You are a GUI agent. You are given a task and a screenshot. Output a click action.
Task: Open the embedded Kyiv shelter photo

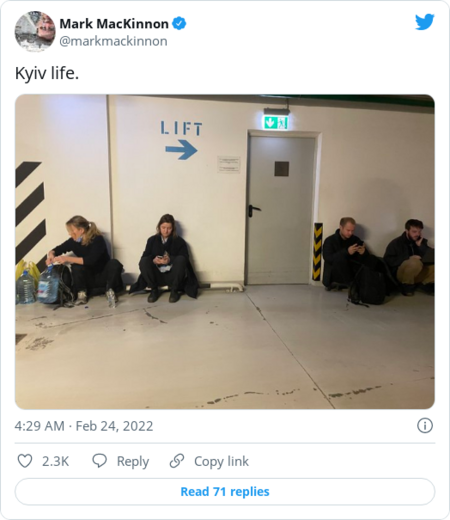(225, 252)
